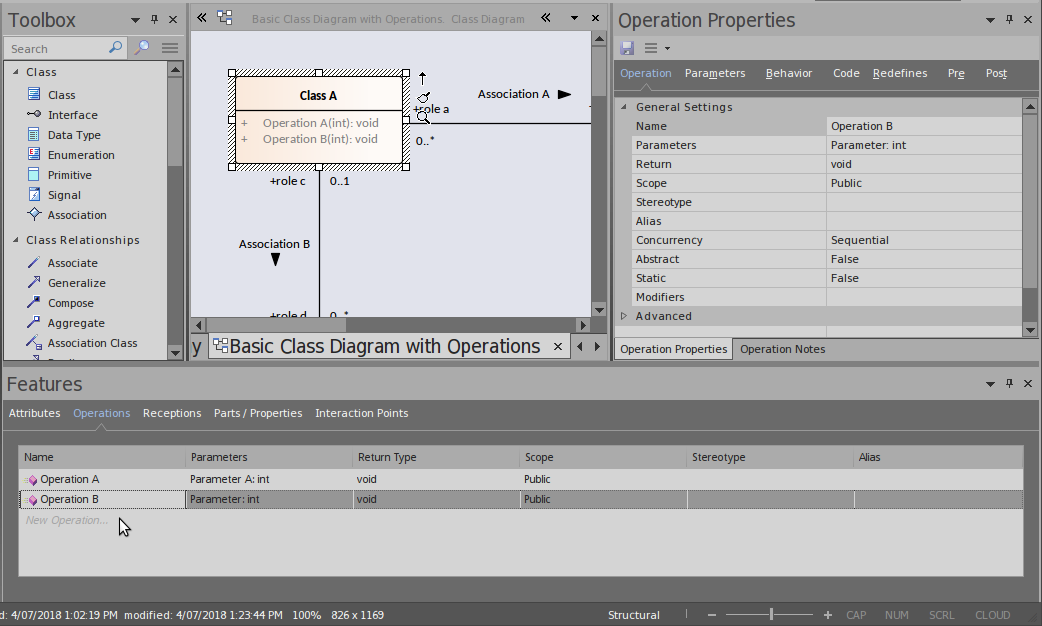Save operation properties with floppy icon
The height and width of the screenshot is (626, 1042).
point(627,48)
